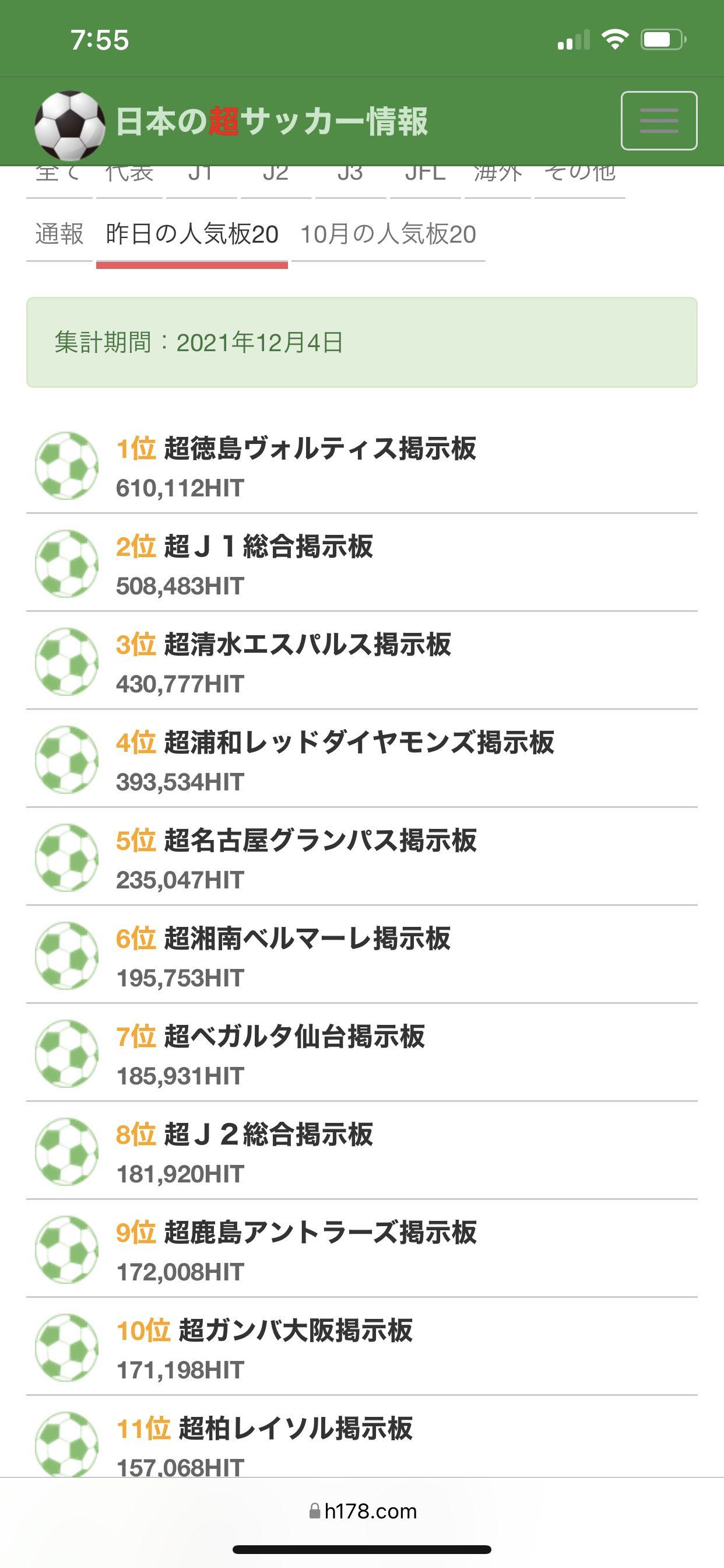Tap the ball icon beside 9位 鹿島アントラーズ
The height and width of the screenshot is (1568, 724).
67,1249
